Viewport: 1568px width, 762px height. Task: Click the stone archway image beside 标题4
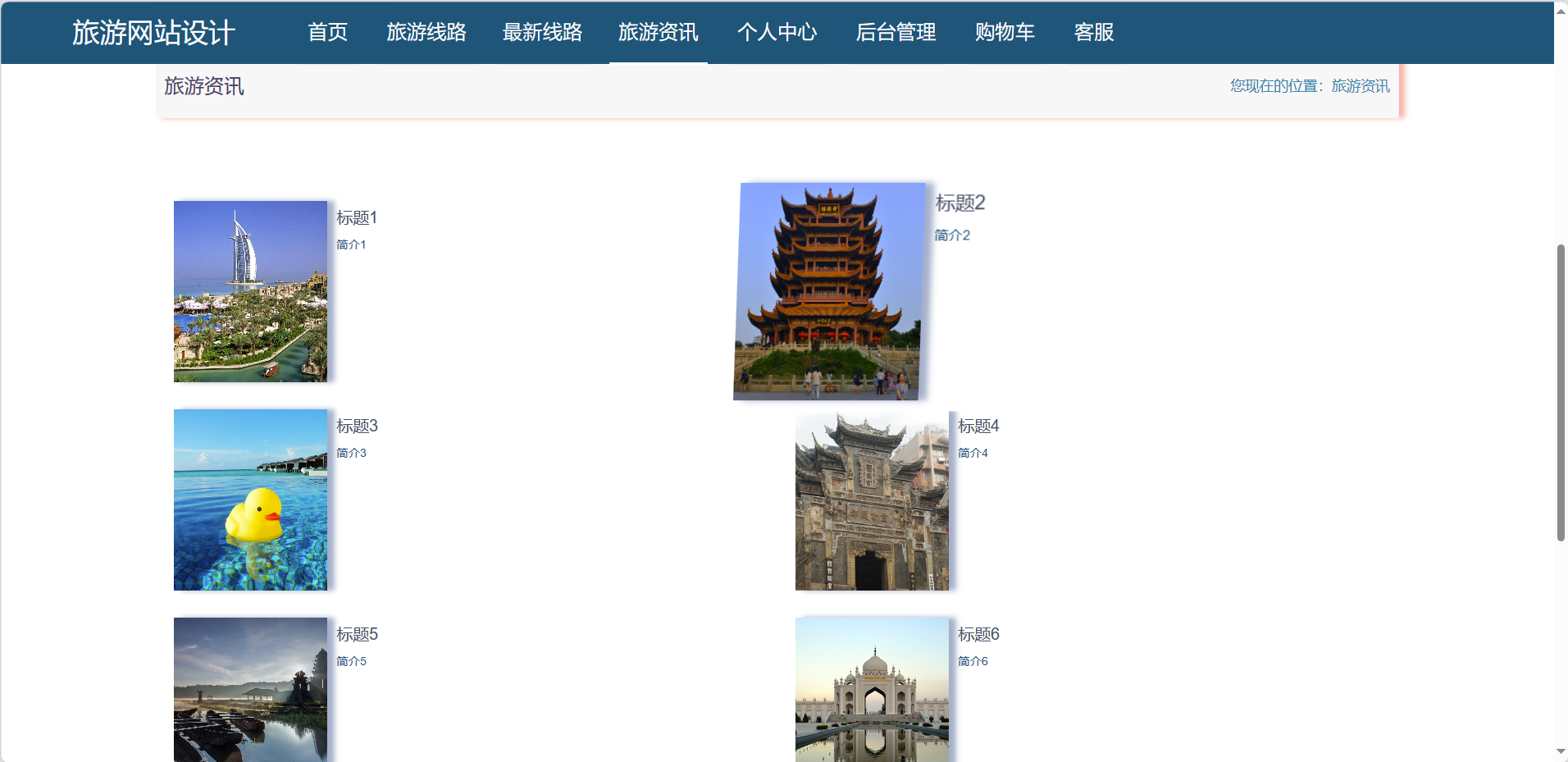871,500
